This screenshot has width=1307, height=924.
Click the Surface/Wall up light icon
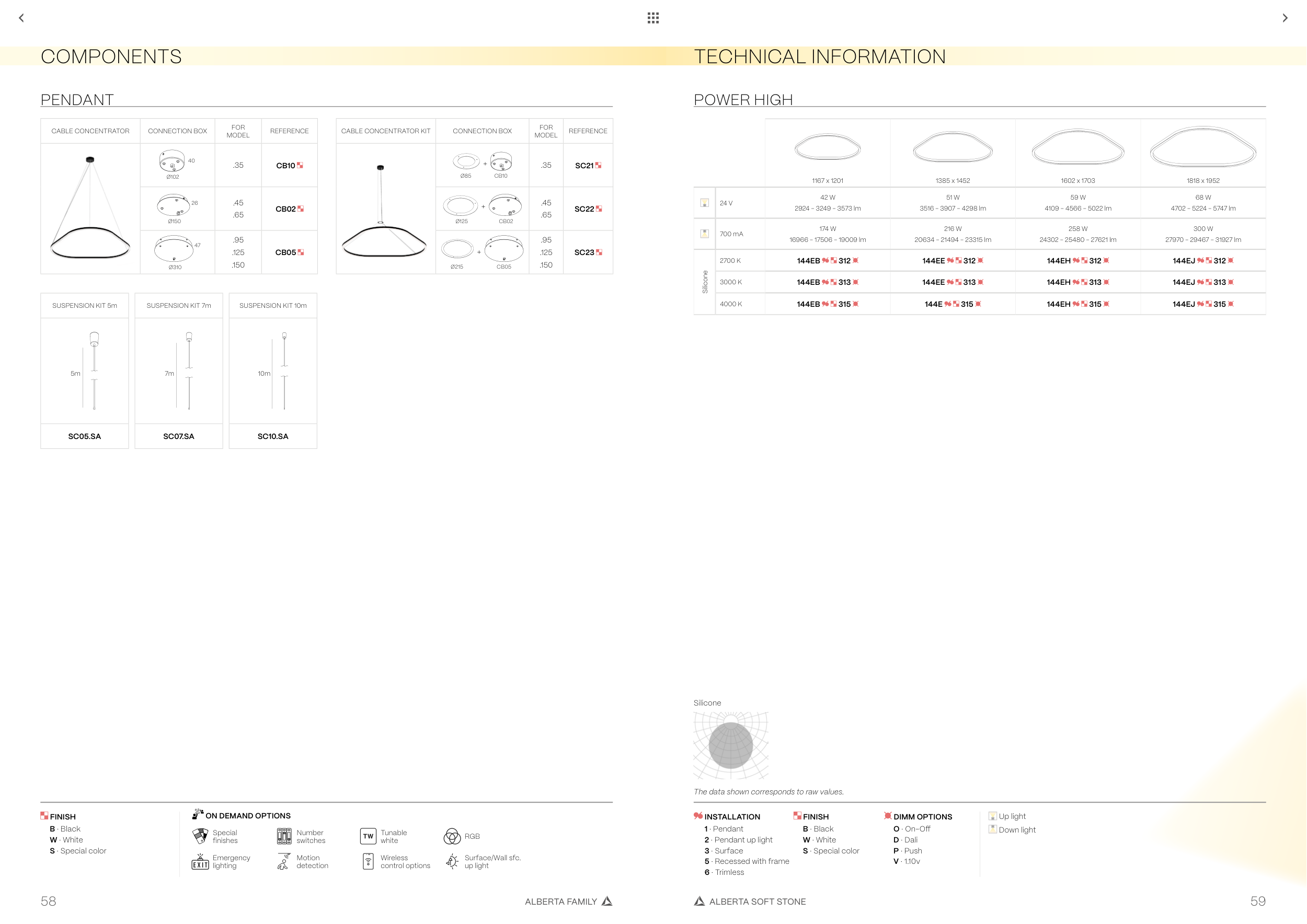click(x=452, y=862)
